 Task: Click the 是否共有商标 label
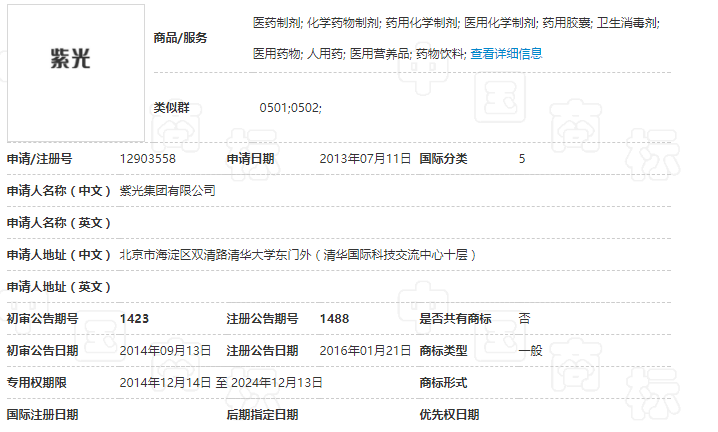point(455,318)
